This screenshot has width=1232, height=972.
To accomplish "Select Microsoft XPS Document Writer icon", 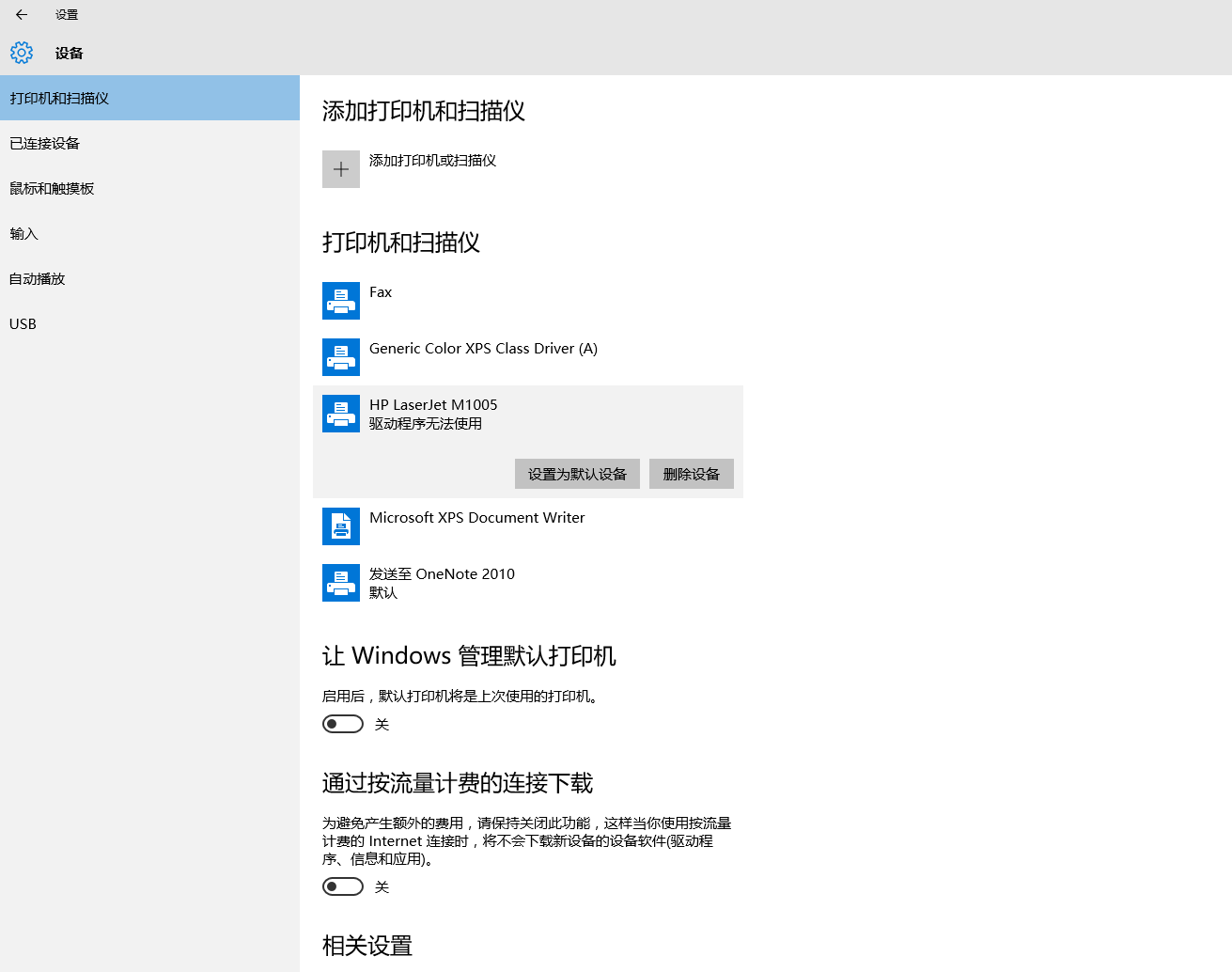I will tap(341, 526).
